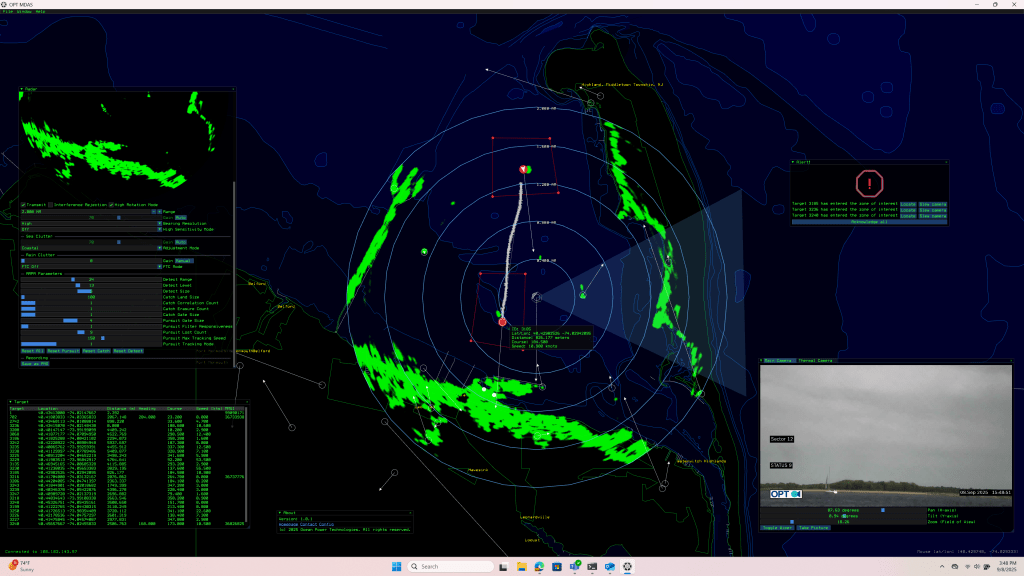Open the Bearing Resolution dropdown
The height and width of the screenshot is (576, 1024).
click(158, 223)
